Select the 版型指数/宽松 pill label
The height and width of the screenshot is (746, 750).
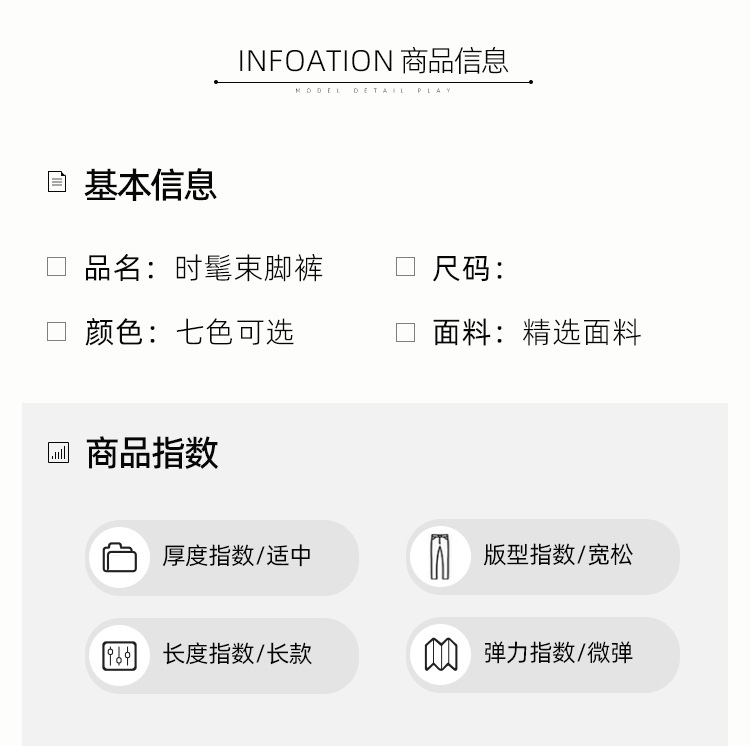pyautogui.click(x=558, y=555)
